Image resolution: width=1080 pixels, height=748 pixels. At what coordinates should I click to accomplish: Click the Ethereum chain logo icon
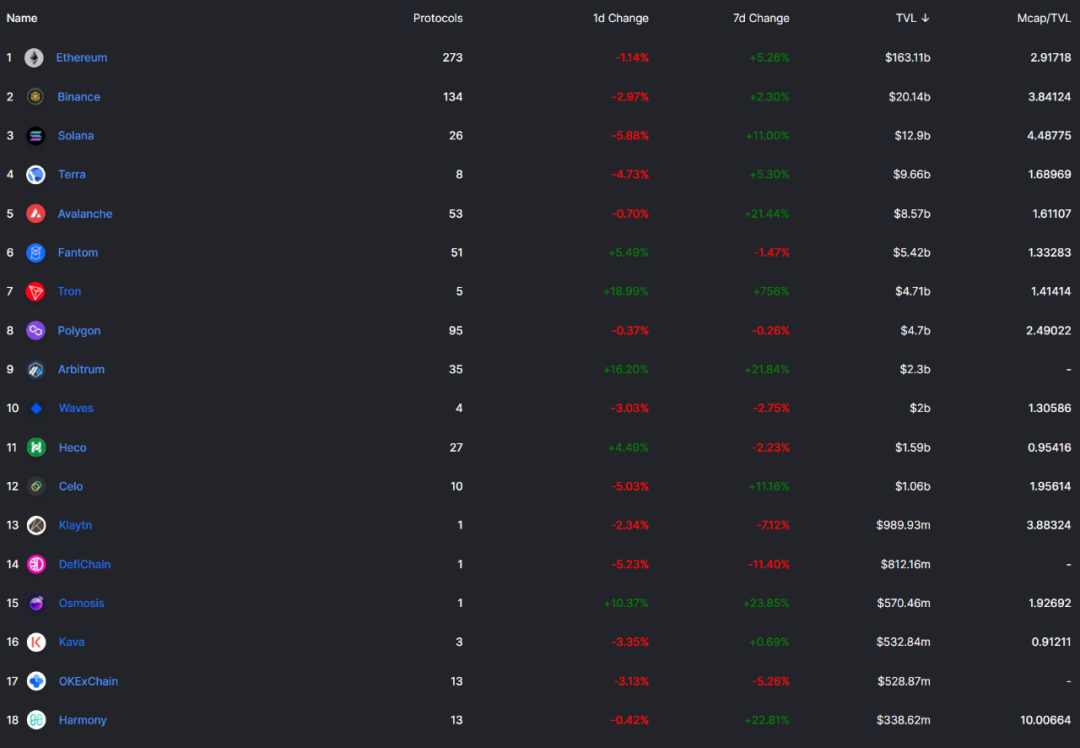[x=34, y=58]
